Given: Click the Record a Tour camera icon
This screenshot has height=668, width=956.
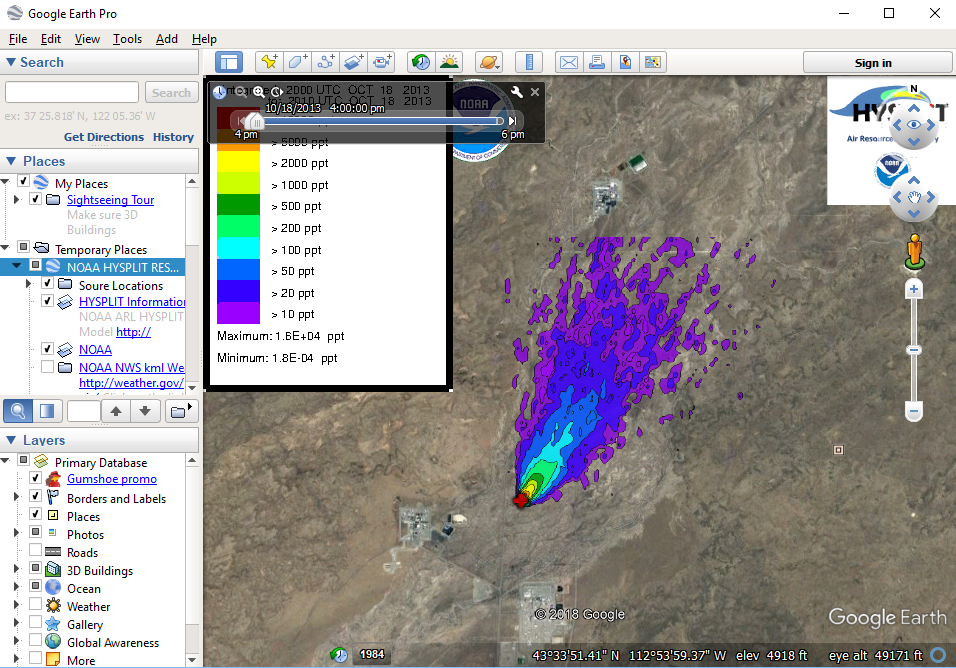Looking at the screenshot, I should pyautogui.click(x=383, y=62).
